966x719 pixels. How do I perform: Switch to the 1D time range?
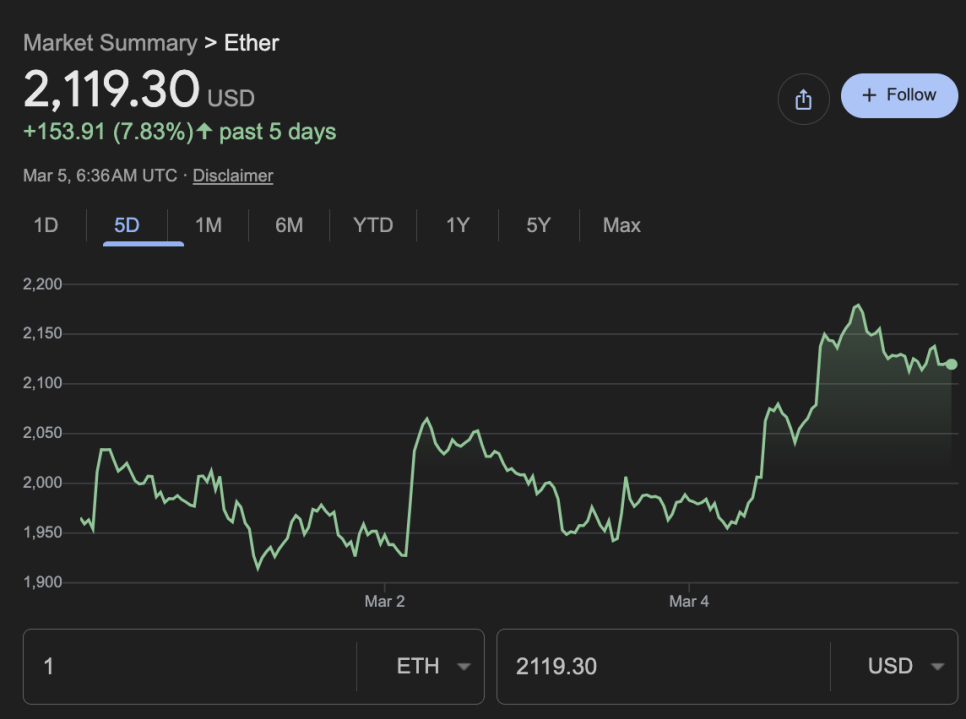46,225
